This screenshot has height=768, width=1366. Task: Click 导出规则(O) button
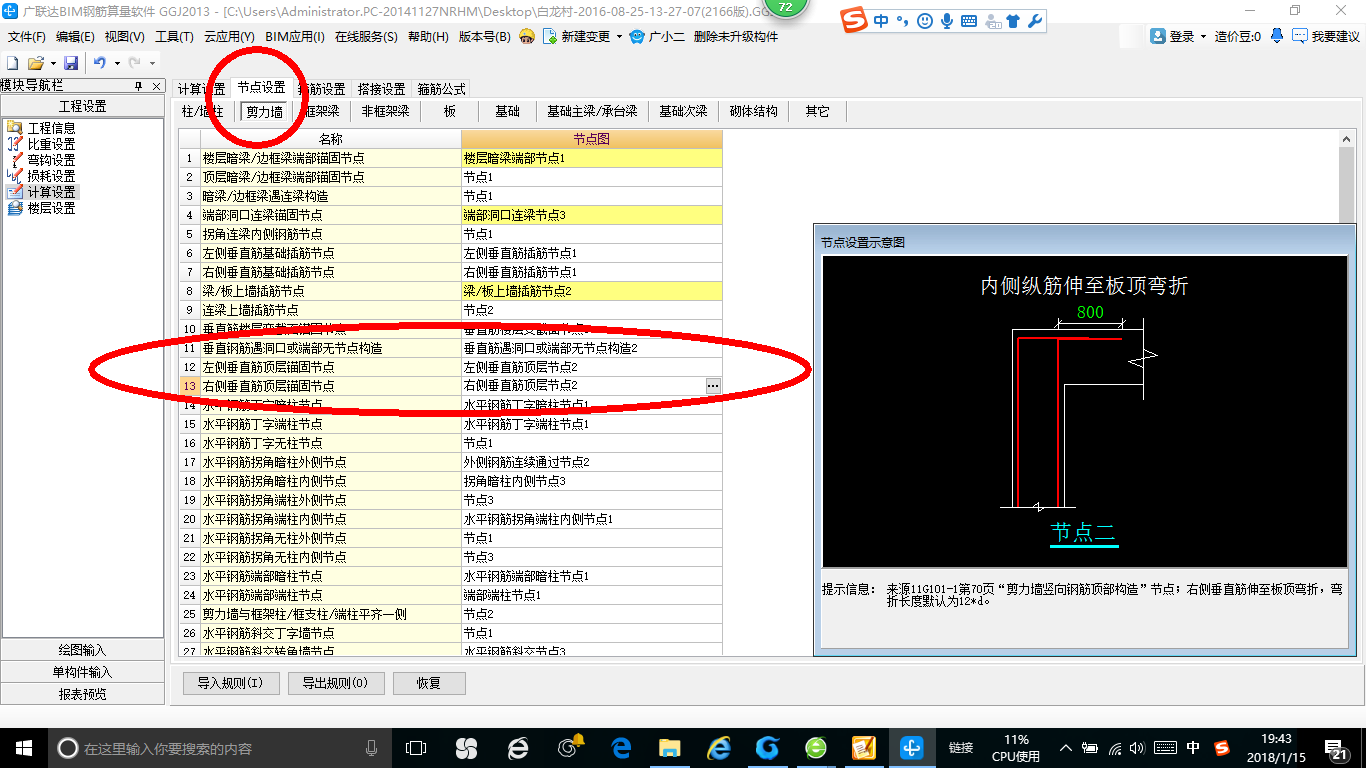334,683
